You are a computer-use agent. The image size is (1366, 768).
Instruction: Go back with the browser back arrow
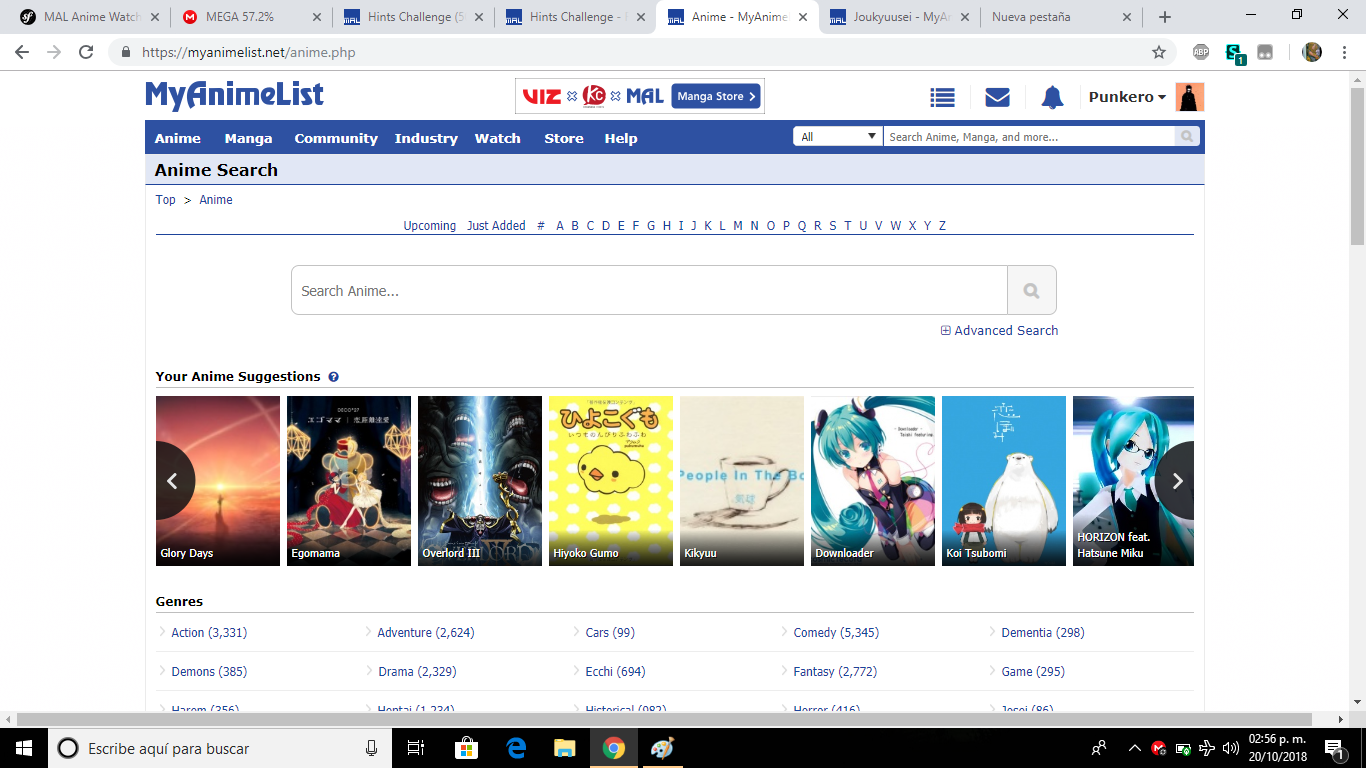pos(22,52)
